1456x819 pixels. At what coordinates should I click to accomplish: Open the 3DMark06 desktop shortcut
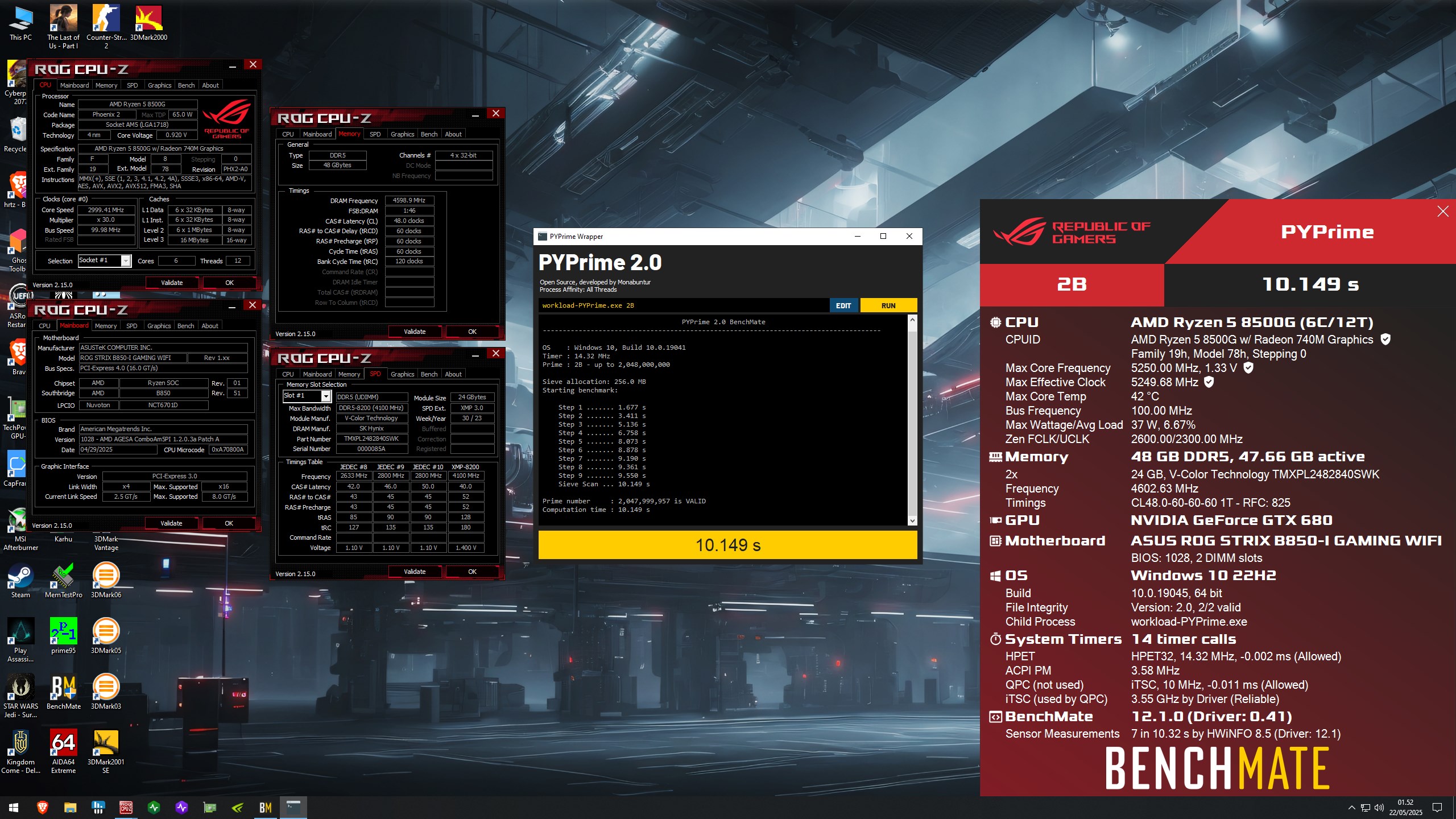106,581
